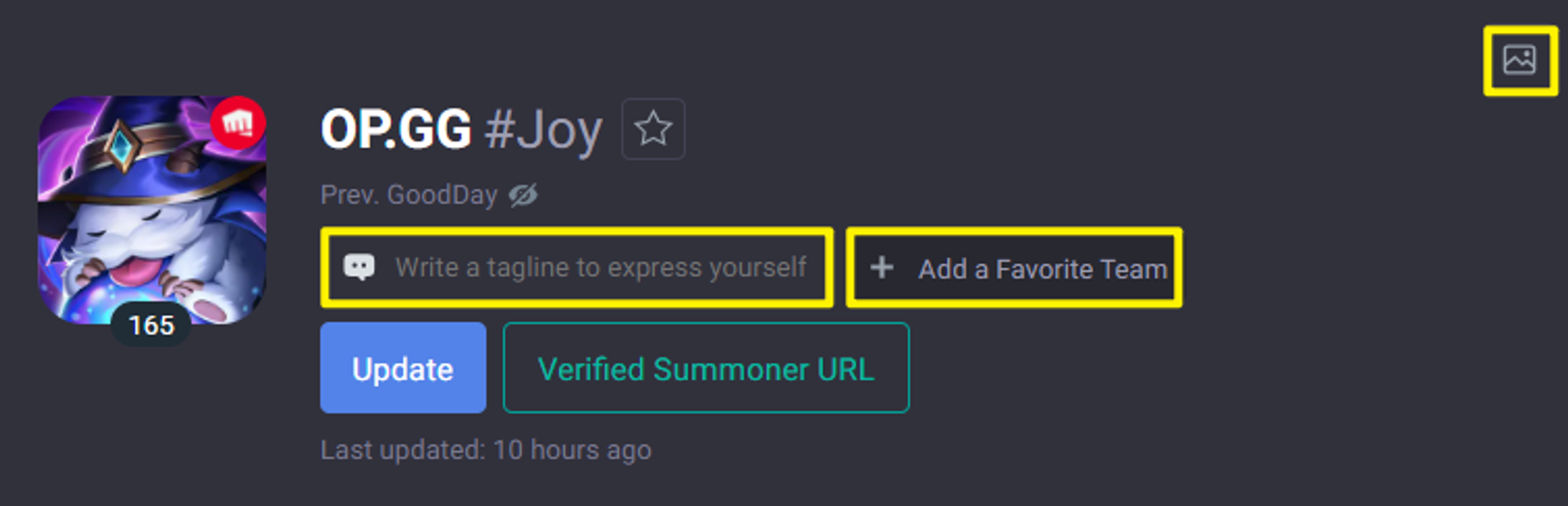
Task: Select the word Update on blue button
Action: click(x=403, y=370)
